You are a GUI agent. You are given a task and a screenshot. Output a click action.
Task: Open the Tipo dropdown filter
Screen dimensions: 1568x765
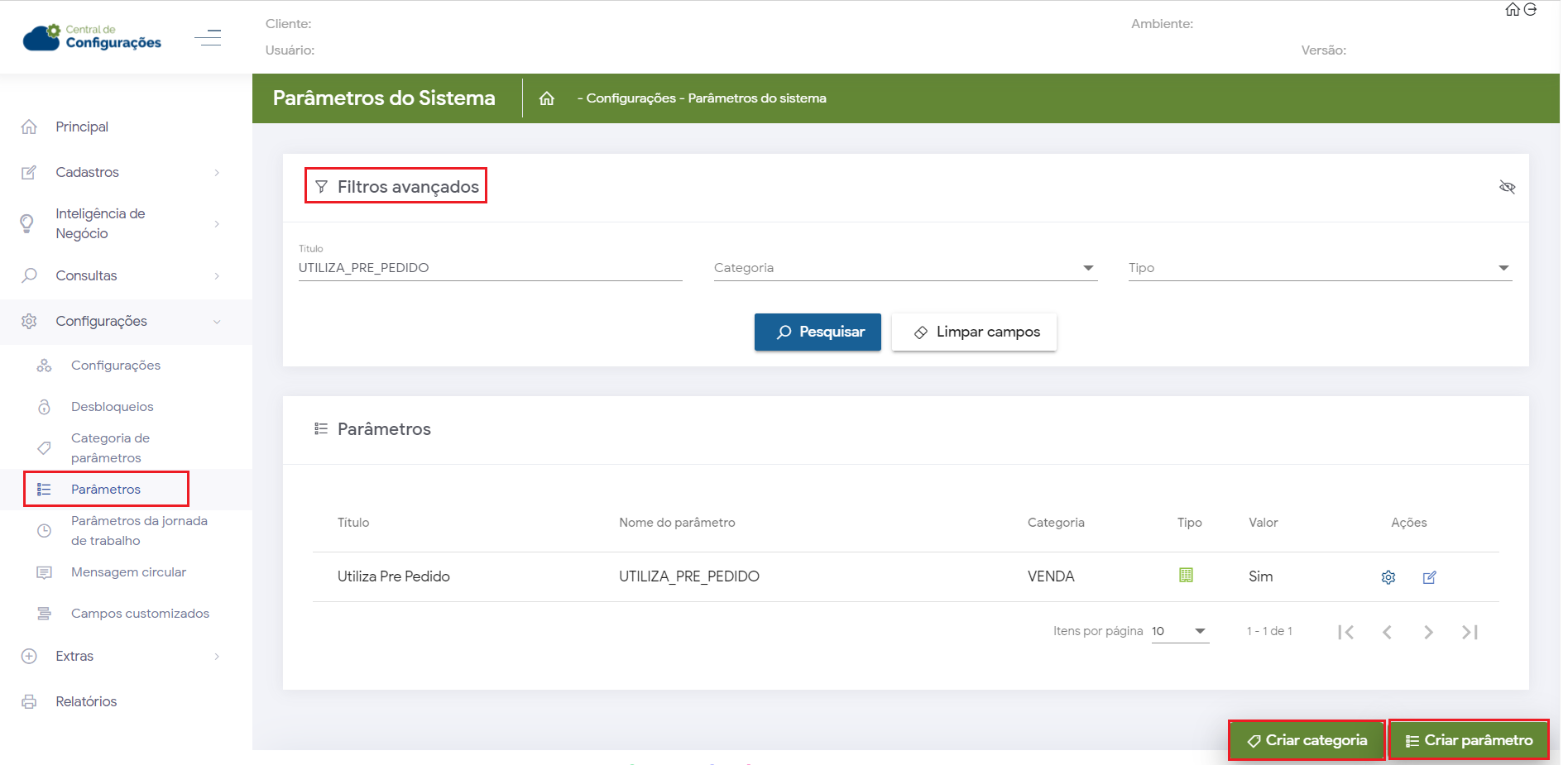[1319, 268]
